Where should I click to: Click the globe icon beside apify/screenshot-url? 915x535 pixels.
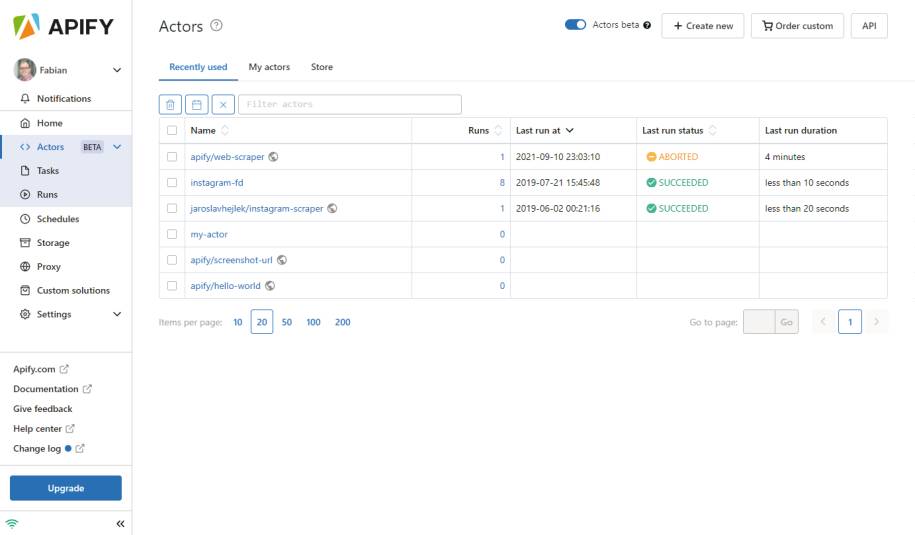282,260
